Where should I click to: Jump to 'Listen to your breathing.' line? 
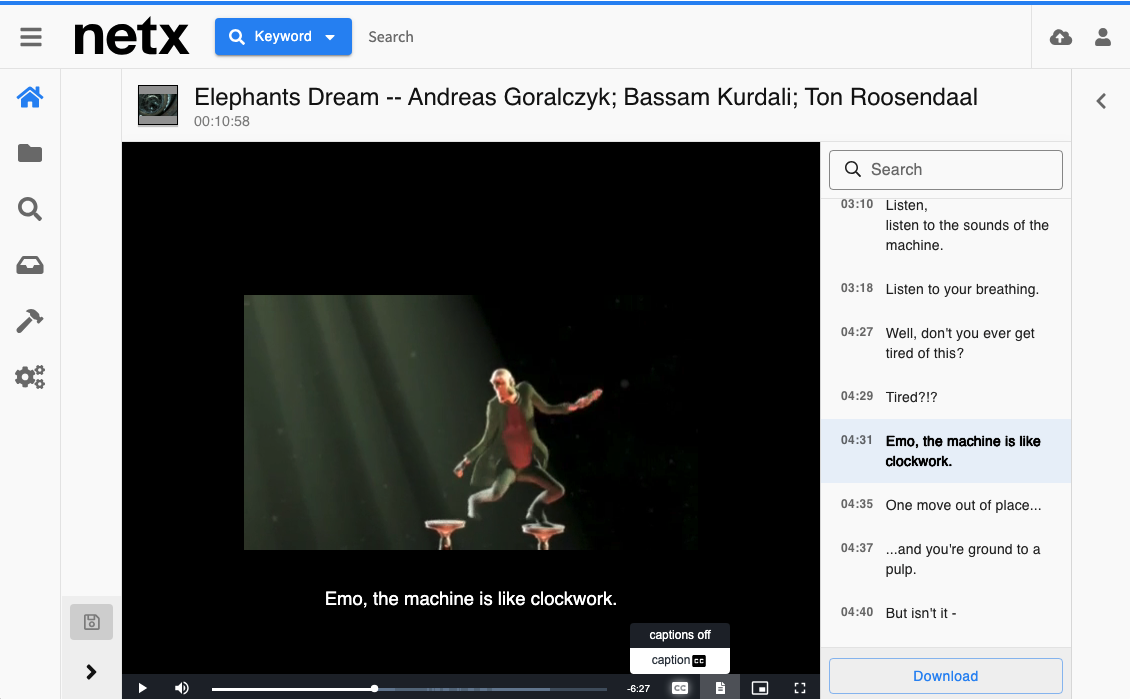click(946, 289)
